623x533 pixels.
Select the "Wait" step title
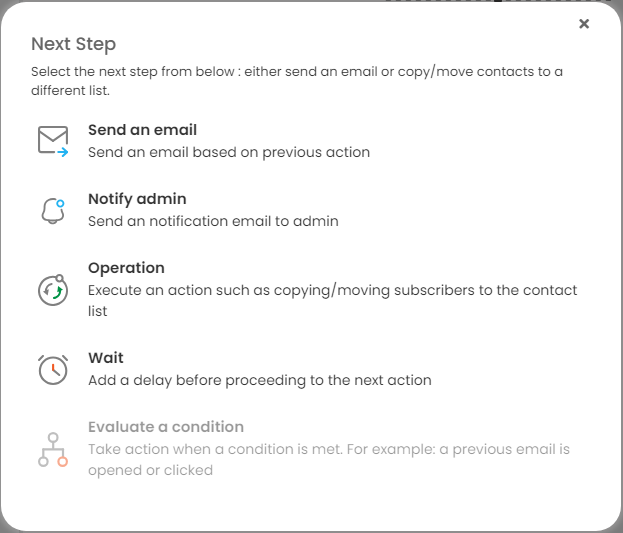click(106, 358)
